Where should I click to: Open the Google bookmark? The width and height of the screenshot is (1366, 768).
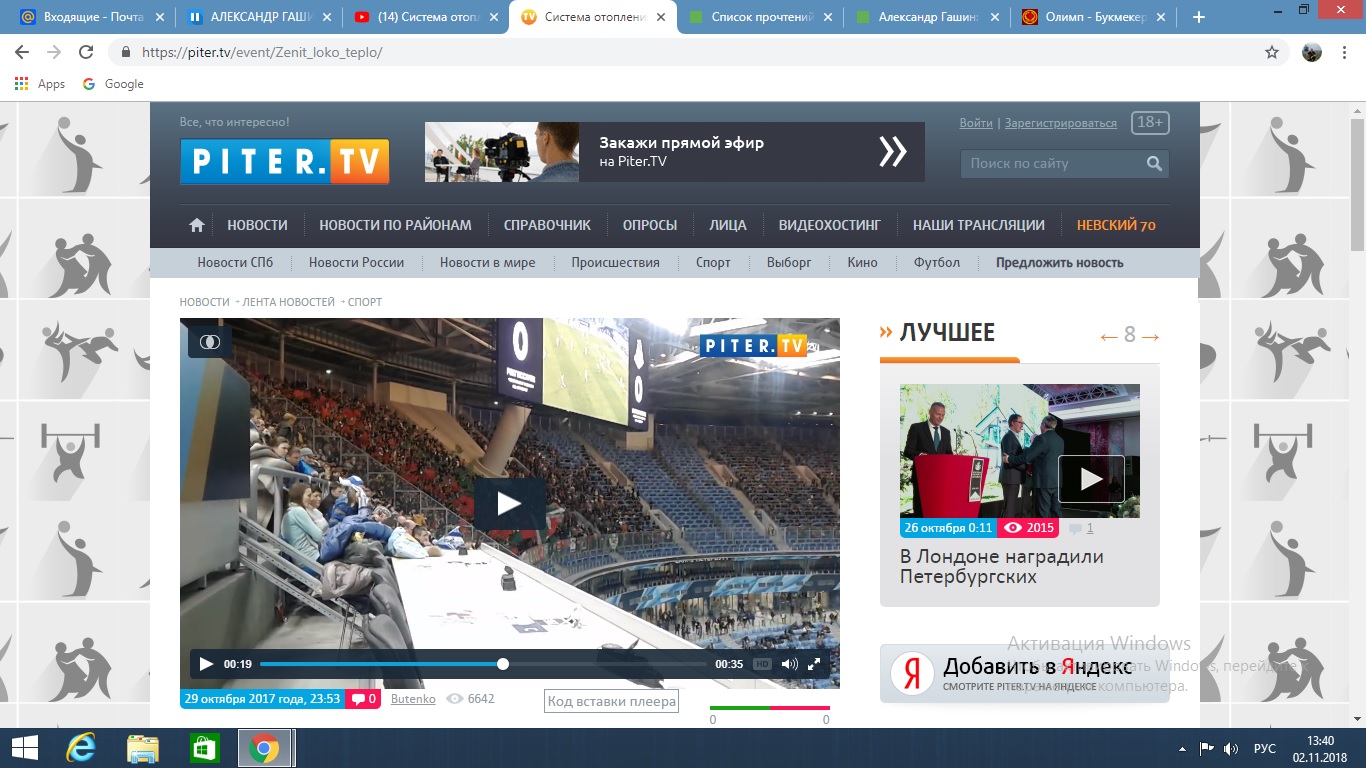[x=113, y=84]
